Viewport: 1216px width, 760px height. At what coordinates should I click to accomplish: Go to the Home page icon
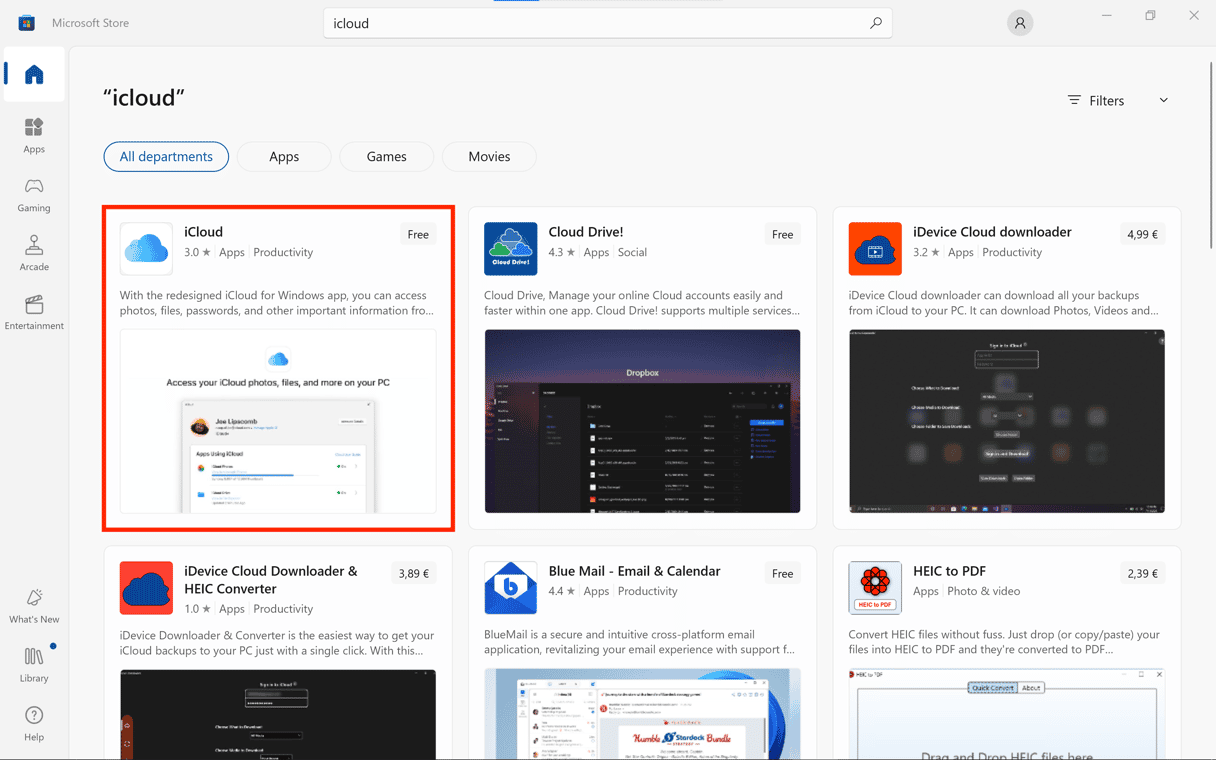[x=34, y=75]
